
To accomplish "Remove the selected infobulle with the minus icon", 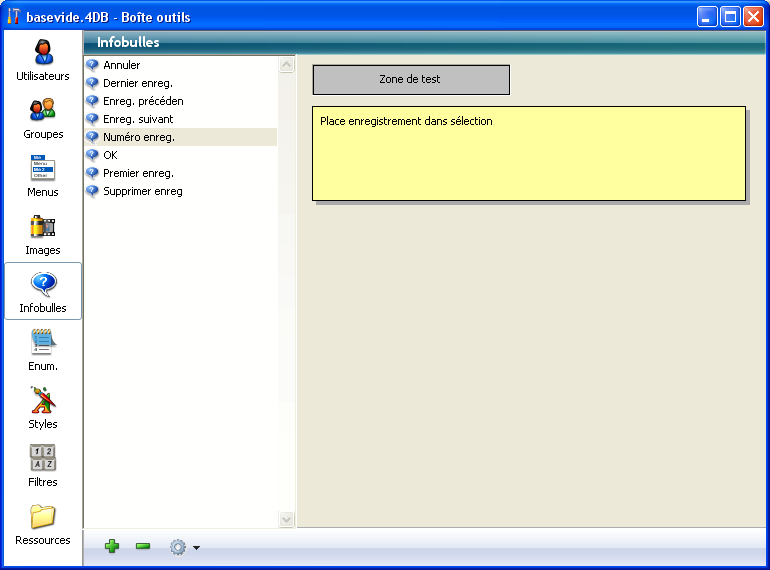I will pyautogui.click(x=143, y=546).
